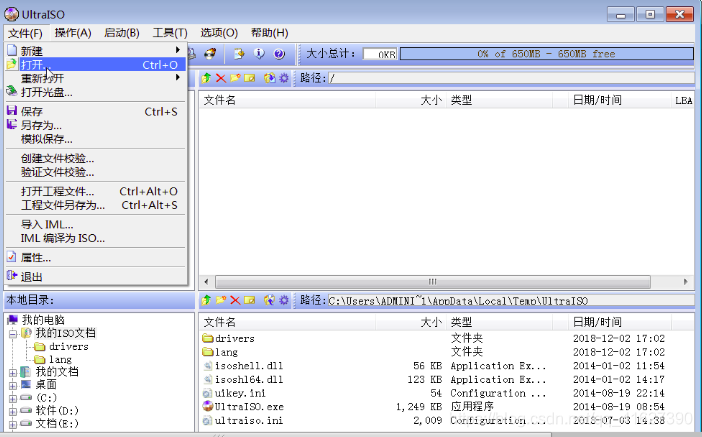This screenshot has height=437, width=702.
Task: Click the image pane path field
Action: coord(511,78)
